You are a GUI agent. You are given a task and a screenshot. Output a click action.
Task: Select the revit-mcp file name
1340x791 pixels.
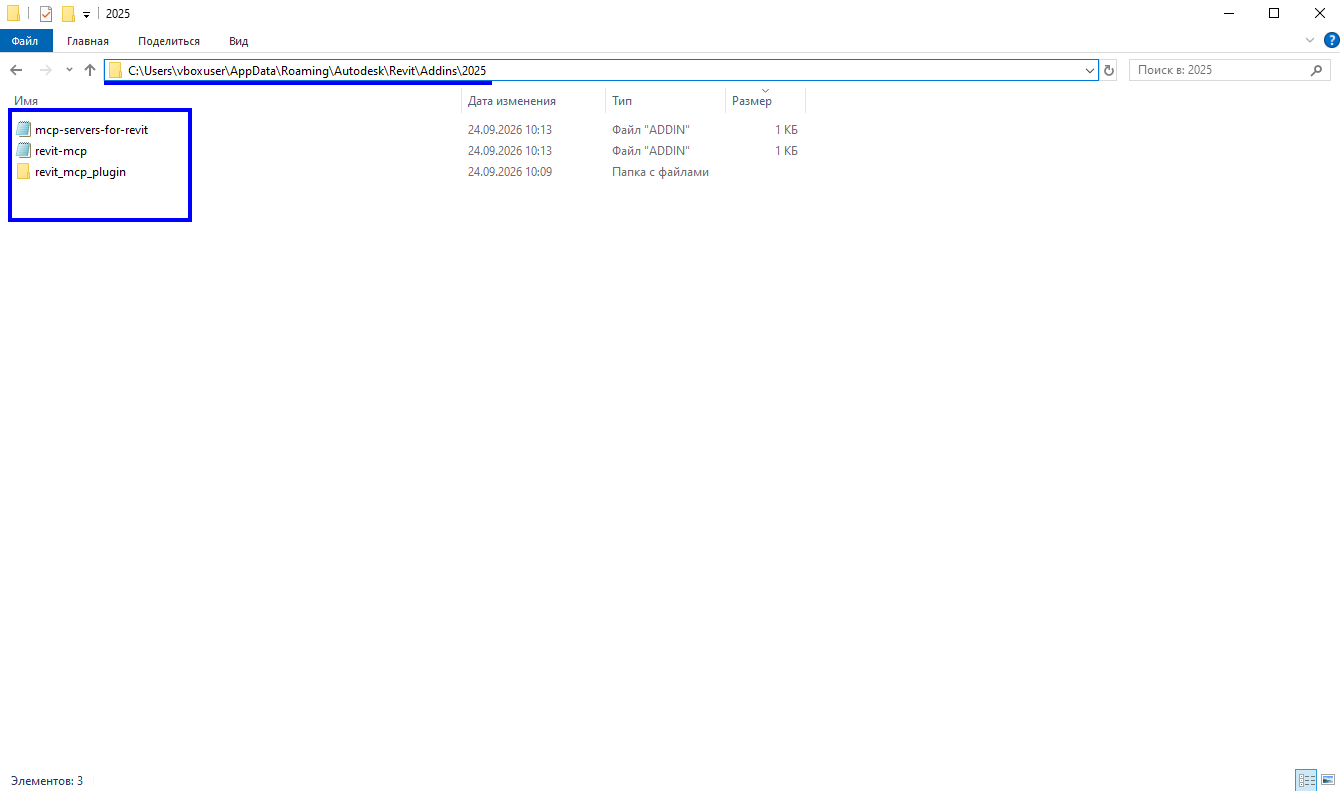pos(61,151)
